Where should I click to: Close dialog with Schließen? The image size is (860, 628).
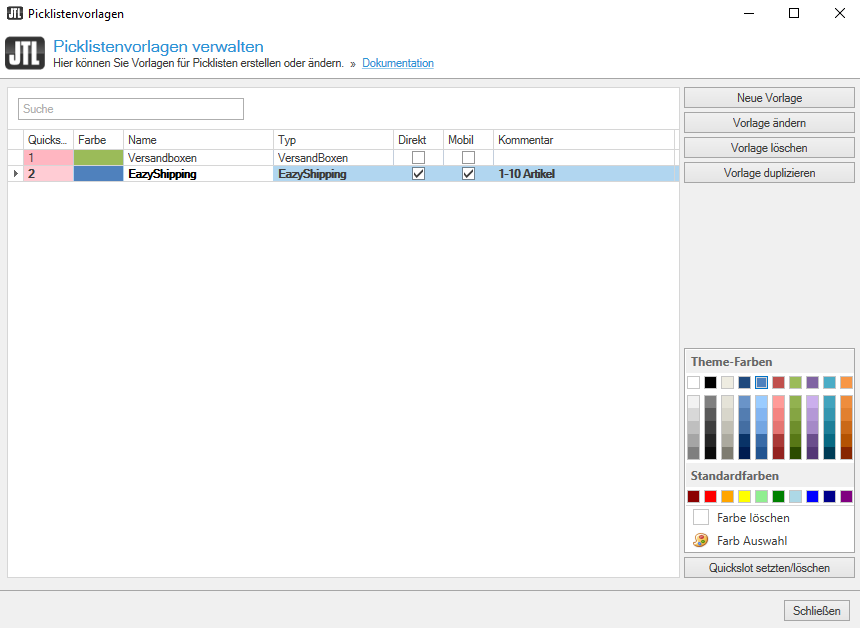(816, 610)
